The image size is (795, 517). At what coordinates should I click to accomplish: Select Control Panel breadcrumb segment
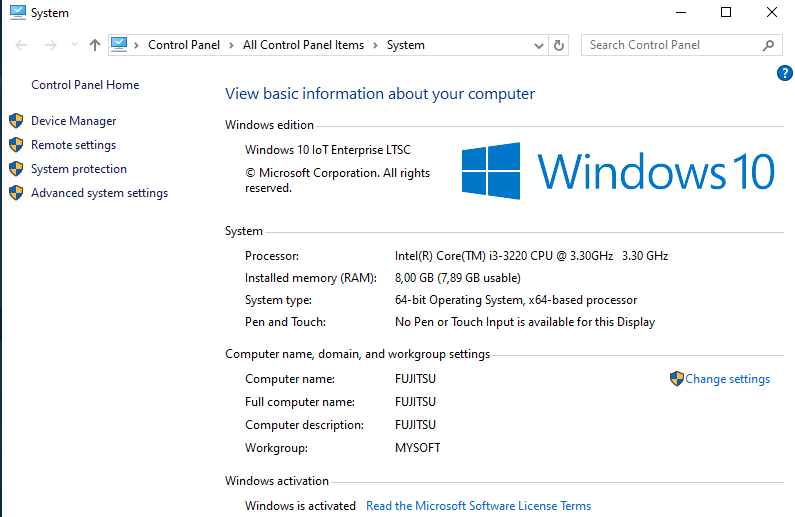point(185,45)
